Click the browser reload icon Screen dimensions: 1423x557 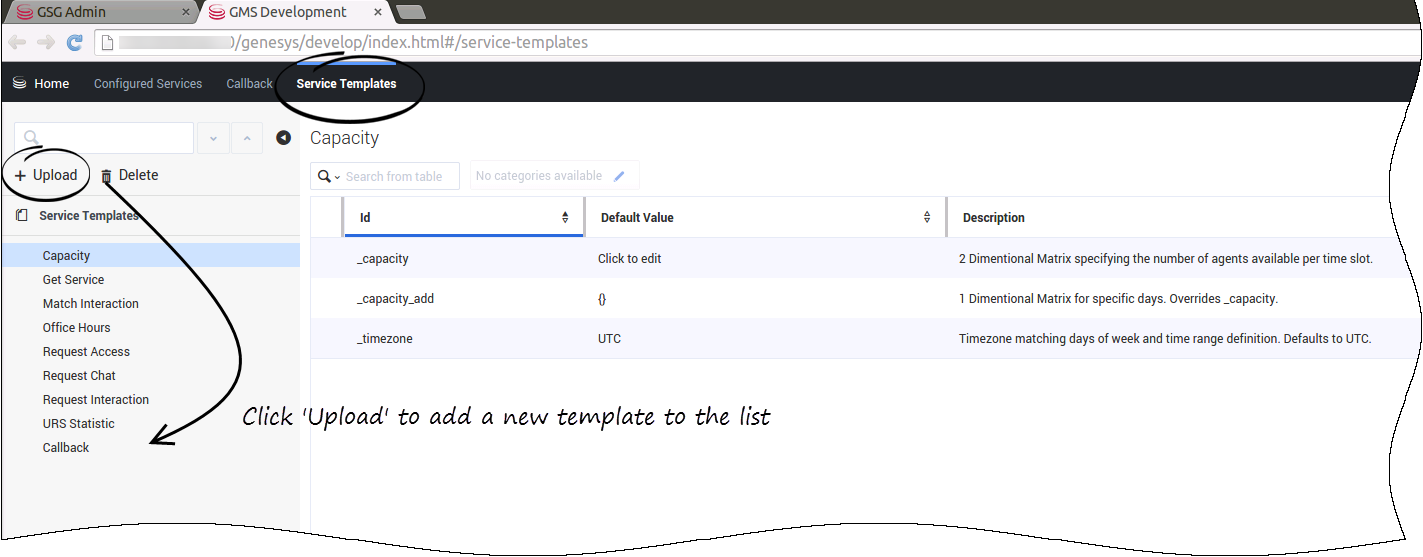[x=74, y=42]
